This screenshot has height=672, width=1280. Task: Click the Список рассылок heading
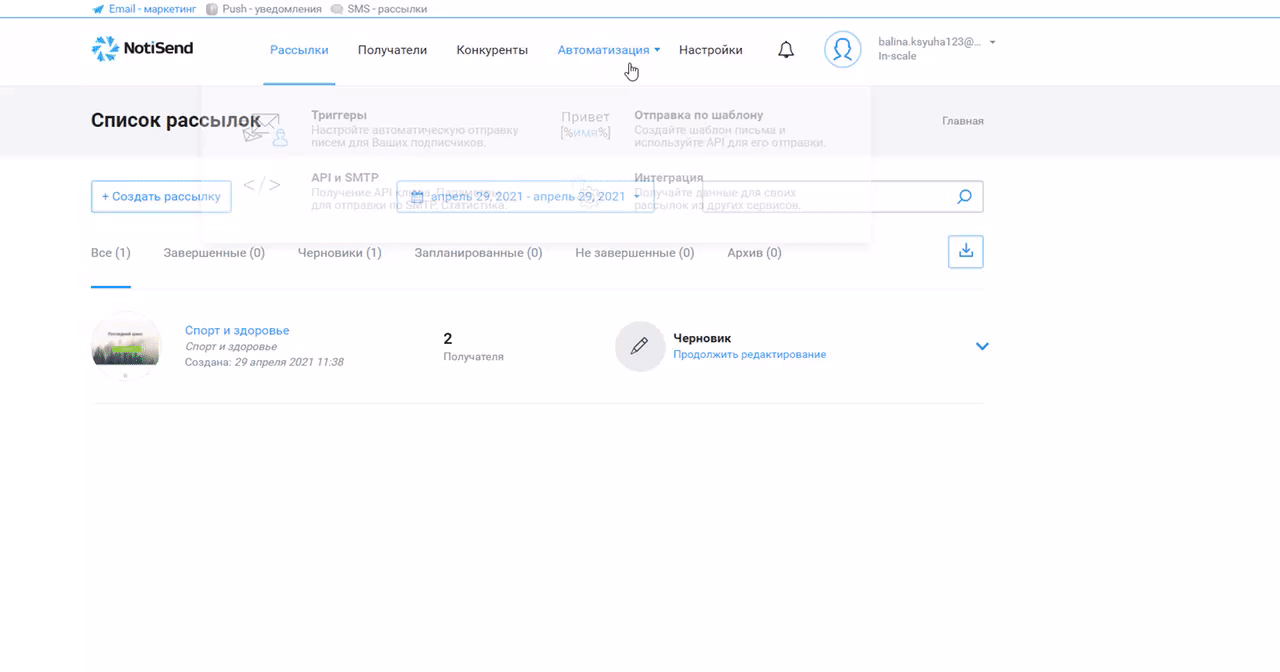pos(176,121)
